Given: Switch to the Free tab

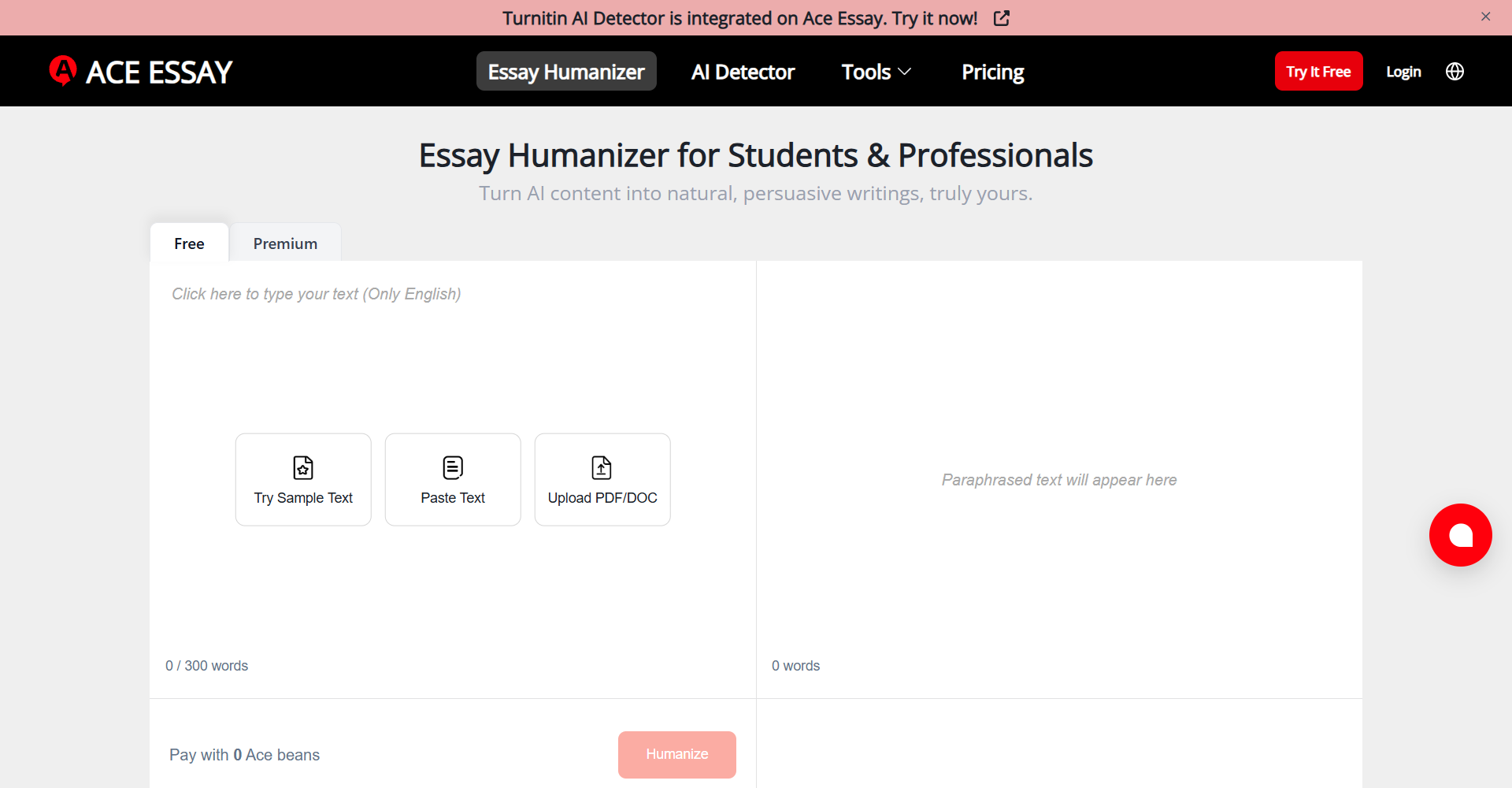Looking at the screenshot, I should [189, 243].
